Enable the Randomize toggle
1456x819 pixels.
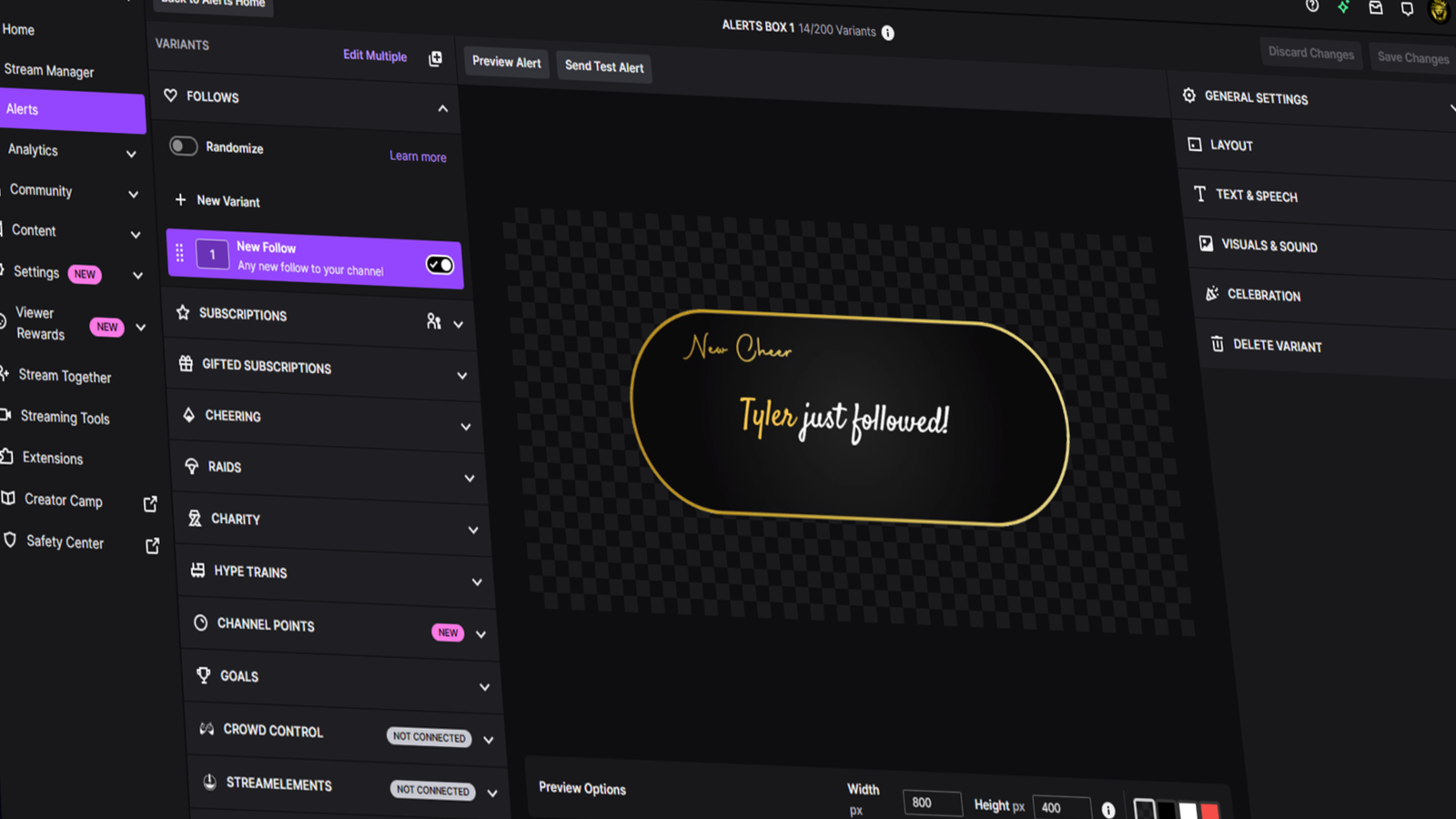coord(183,146)
